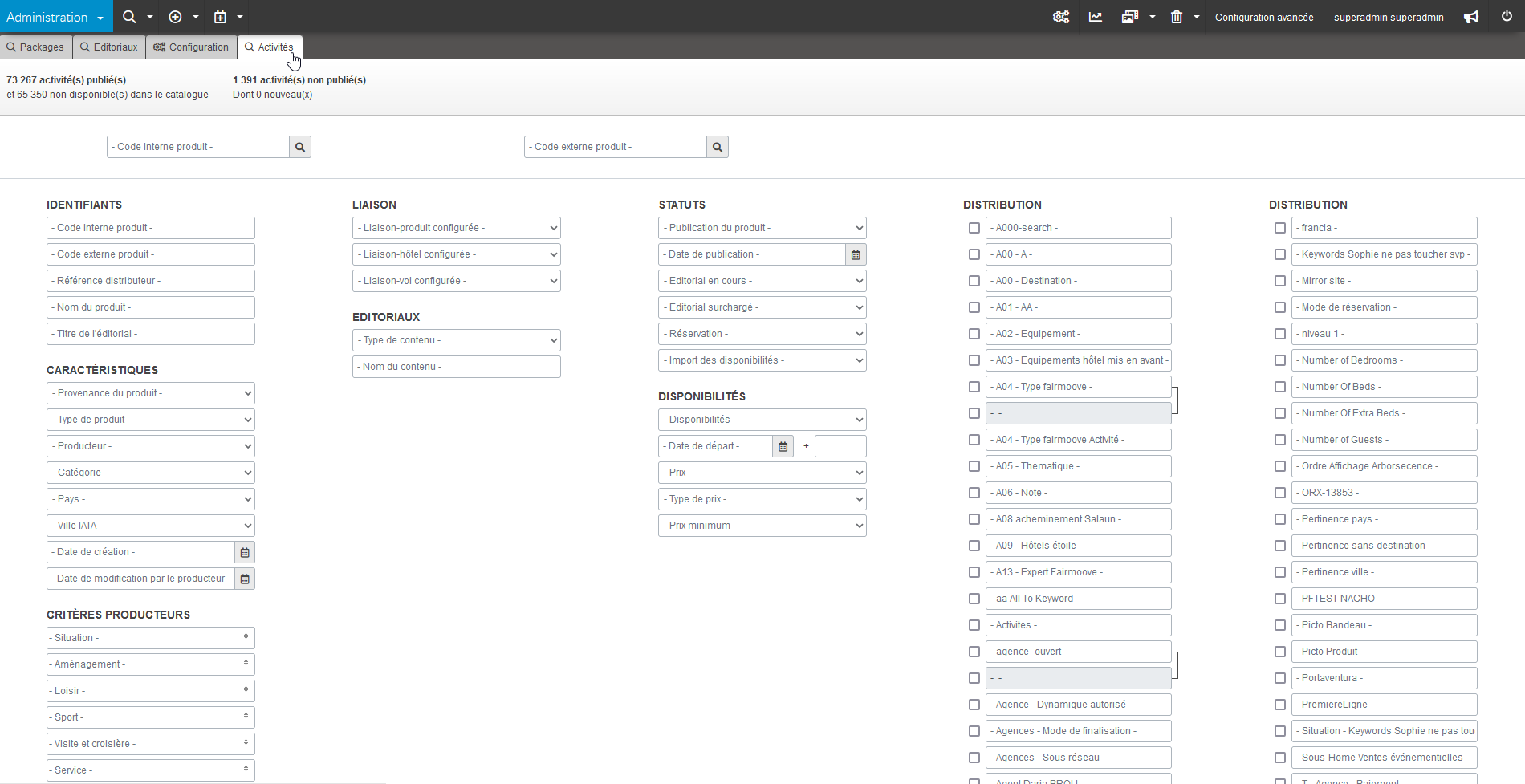Open calendar picker for Date de publication
The height and width of the screenshot is (784, 1525).
point(856,254)
